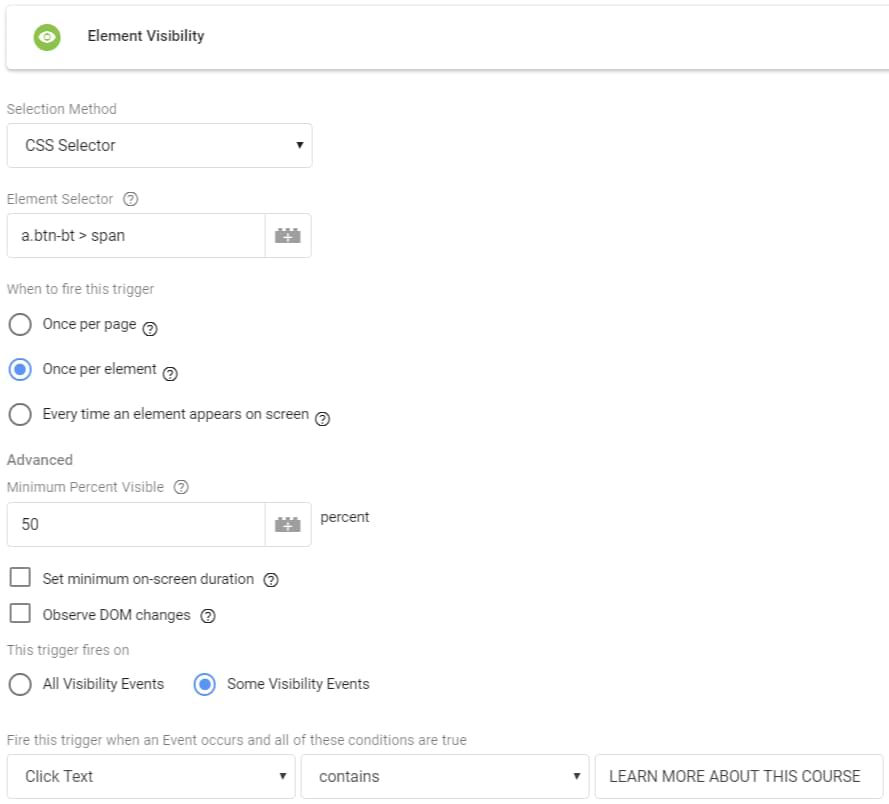Open the Click Text variable dropdown

point(150,776)
